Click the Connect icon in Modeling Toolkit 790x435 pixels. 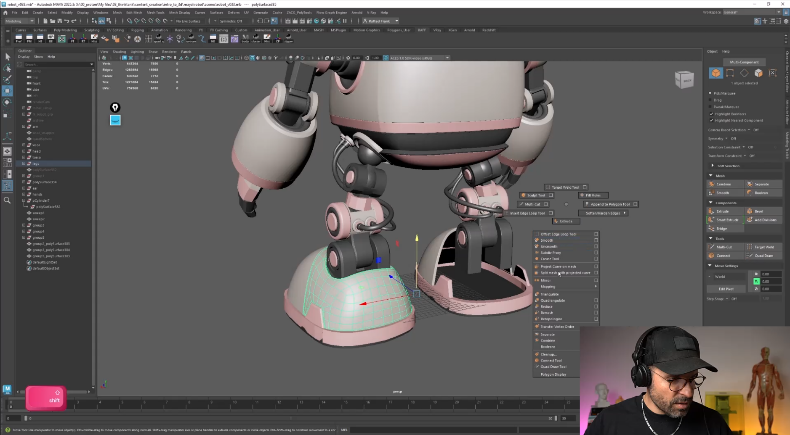click(x=712, y=256)
